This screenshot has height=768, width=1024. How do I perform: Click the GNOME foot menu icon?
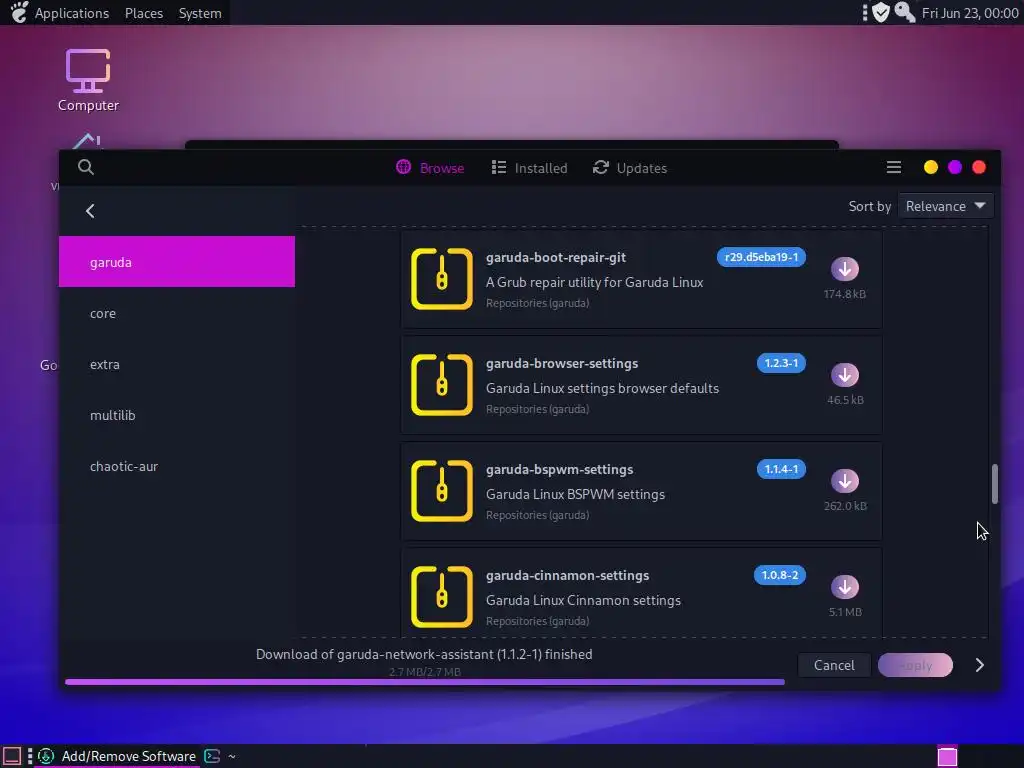pos(20,12)
